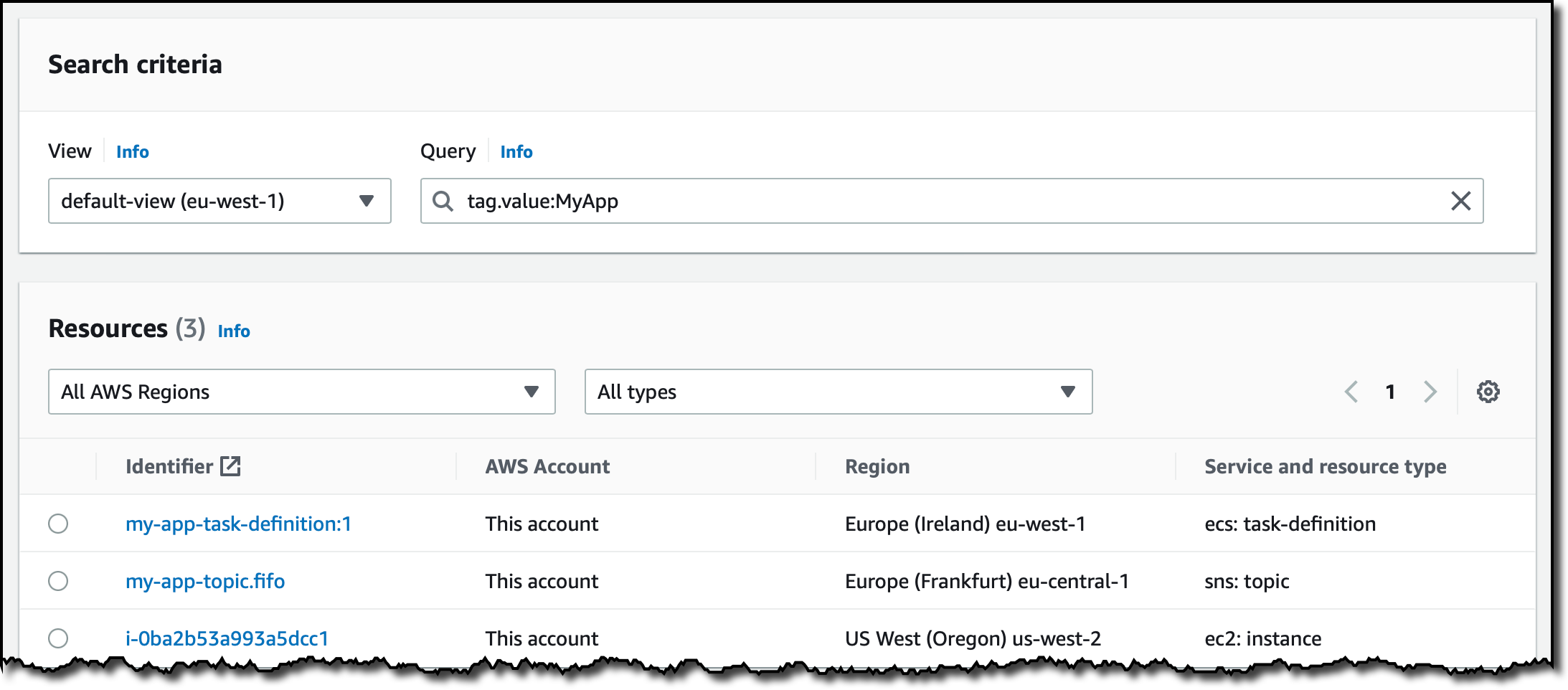
Task: Click page number 1 in pagination
Action: point(1390,392)
